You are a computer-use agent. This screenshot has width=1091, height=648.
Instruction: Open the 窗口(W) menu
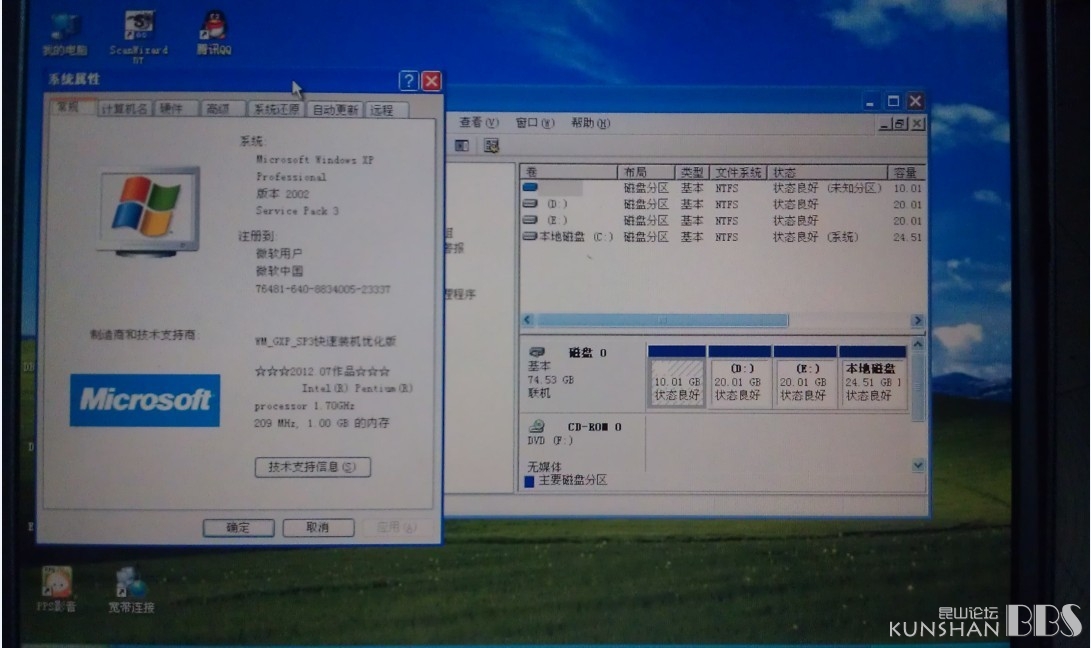[534, 123]
